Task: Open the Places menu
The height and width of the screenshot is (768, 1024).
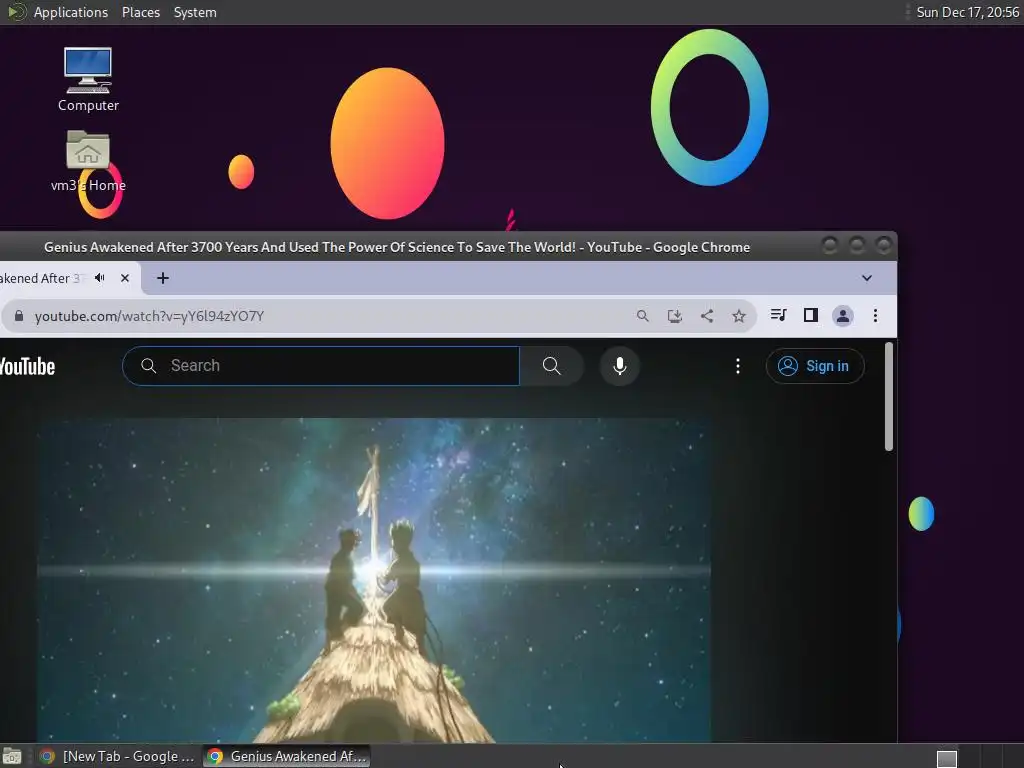Action: coord(140,12)
